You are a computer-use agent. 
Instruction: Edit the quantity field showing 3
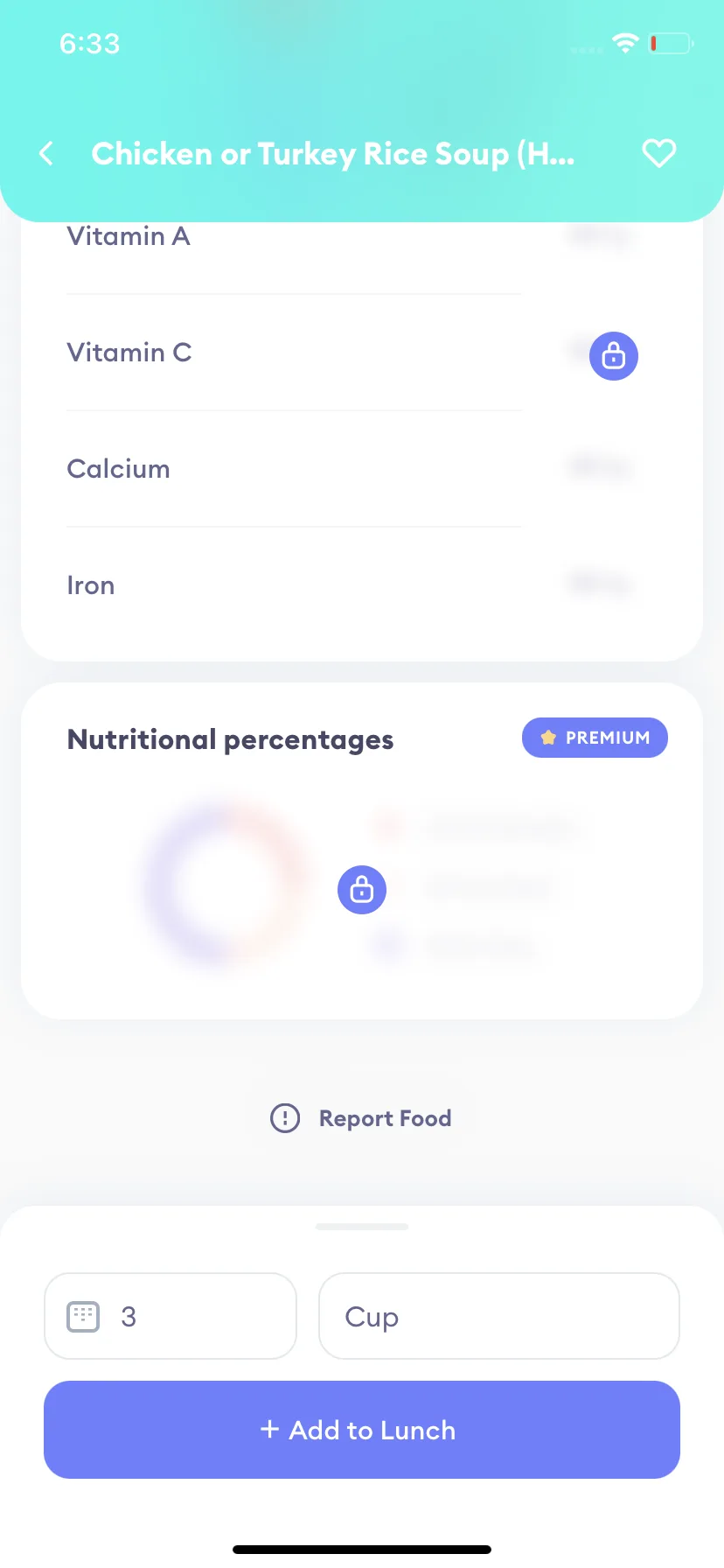[171, 1316]
